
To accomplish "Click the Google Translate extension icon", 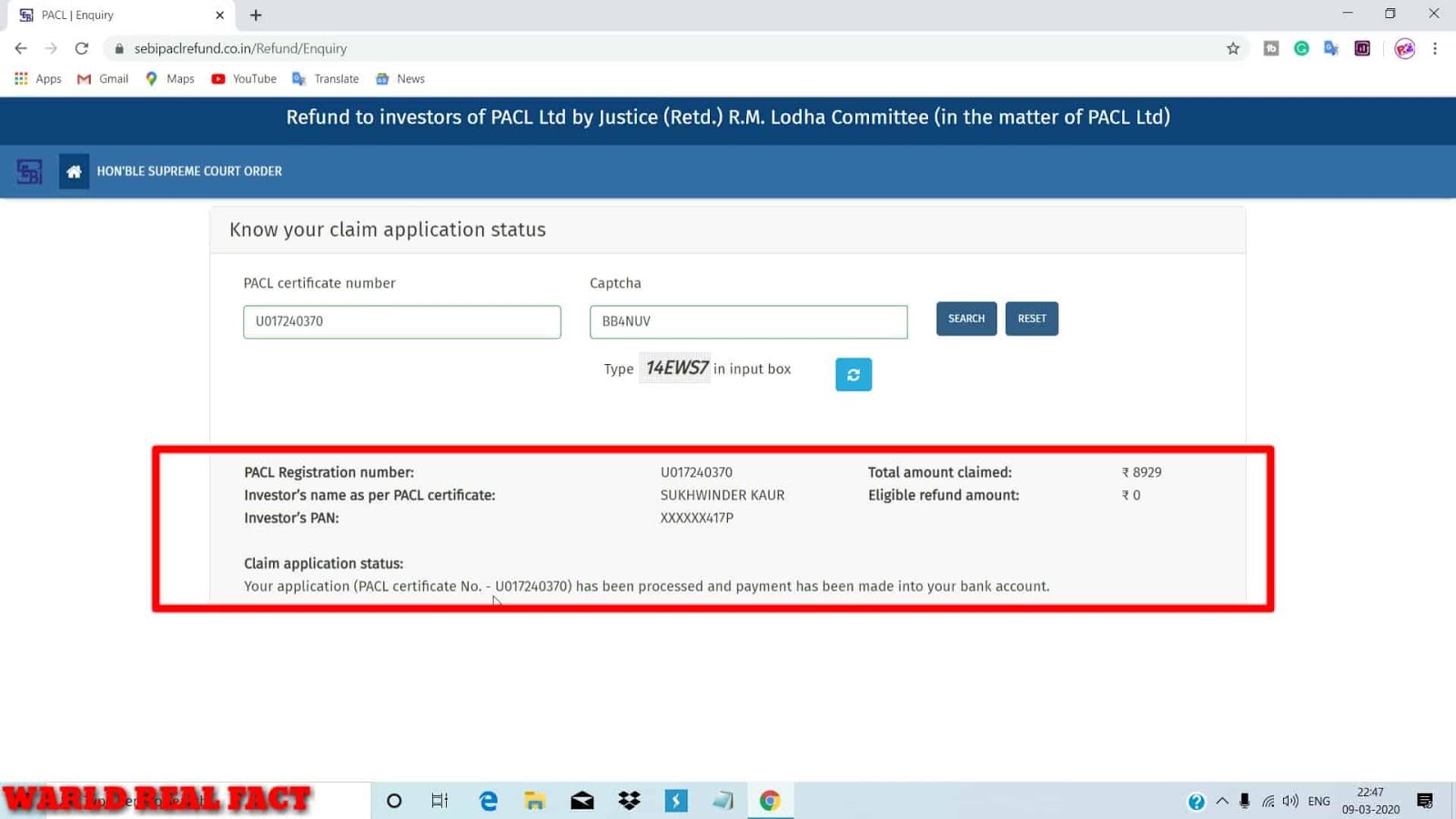I will point(1331,48).
